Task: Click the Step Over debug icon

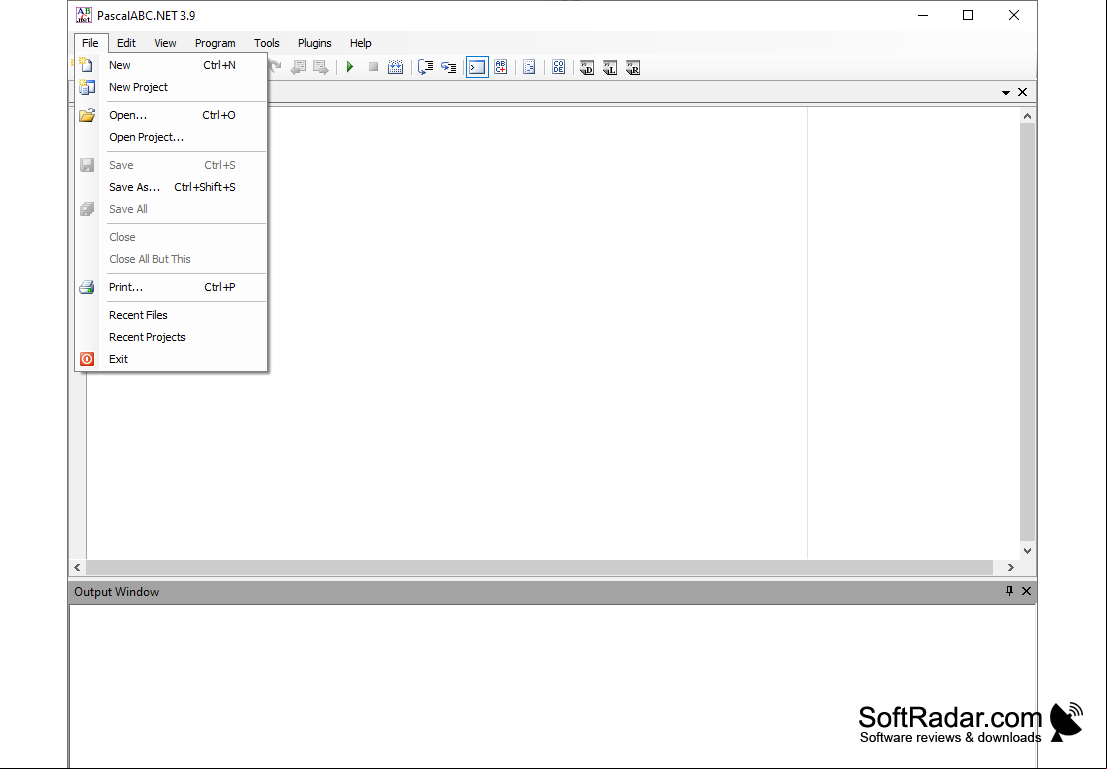Action: tap(426, 67)
